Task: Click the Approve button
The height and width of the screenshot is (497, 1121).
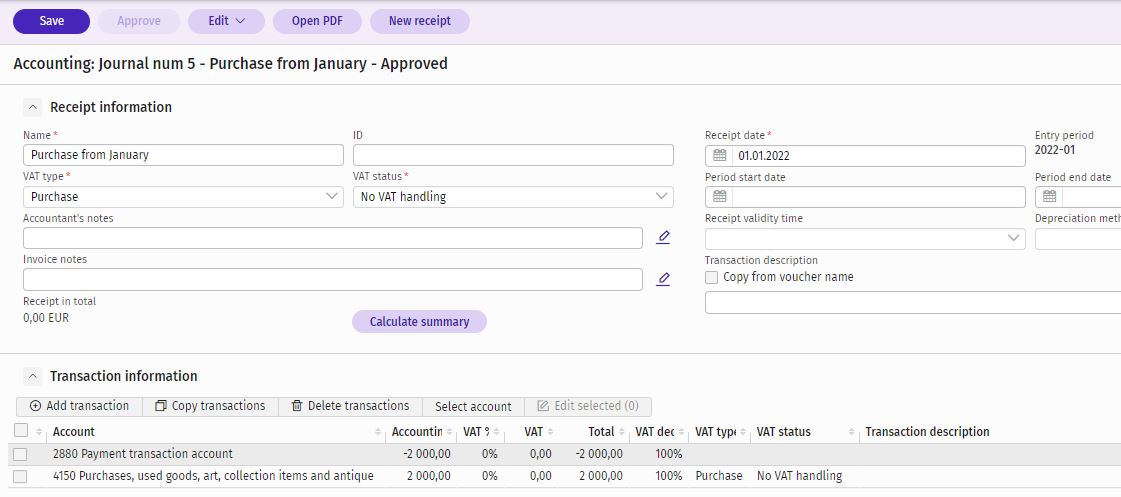Action: pyautogui.click(x=139, y=21)
